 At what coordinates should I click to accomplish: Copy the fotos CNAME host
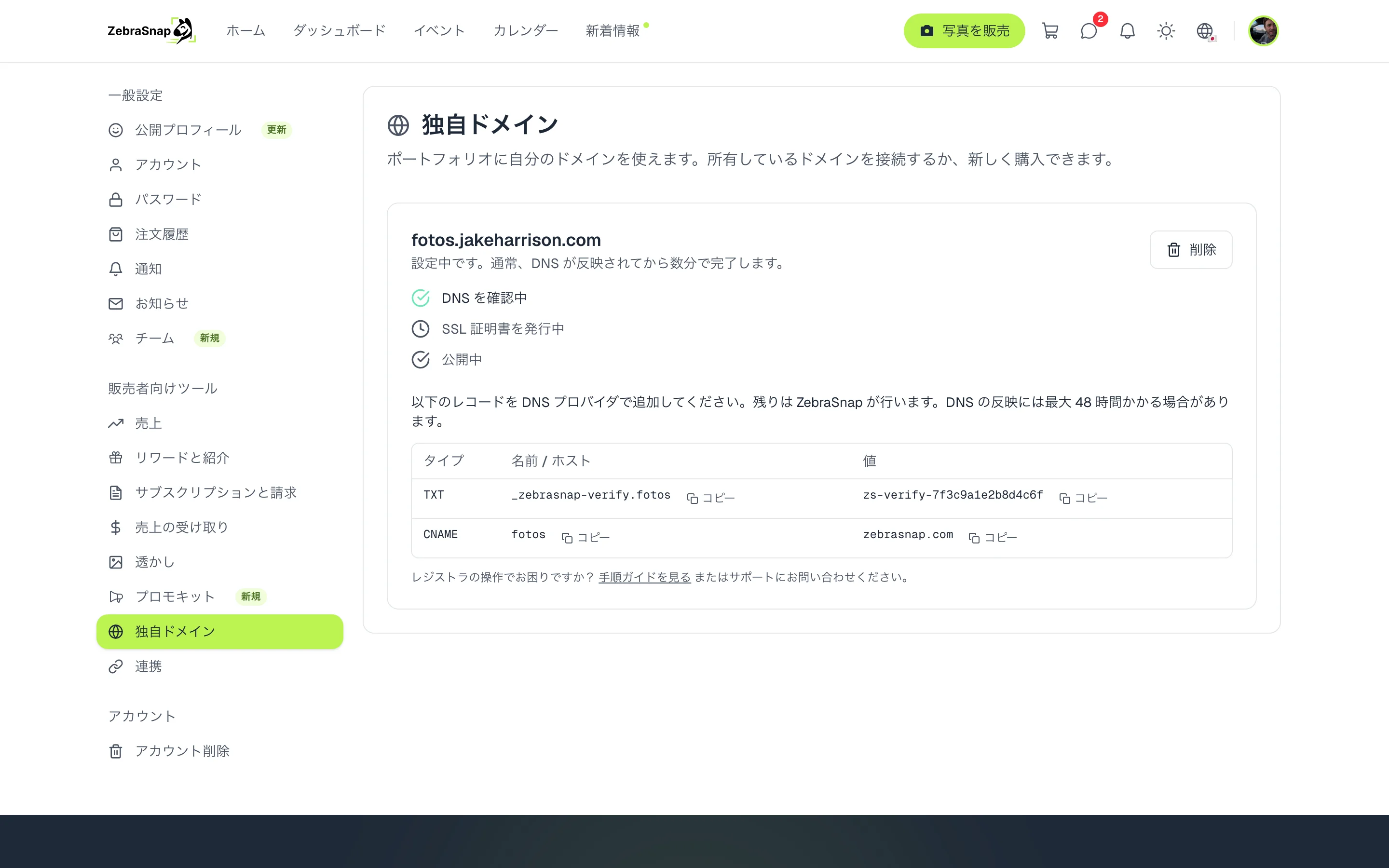tap(586, 537)
